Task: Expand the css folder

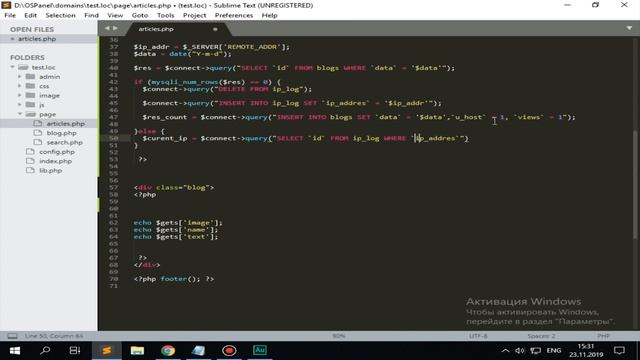Action: (x=20, y=86)
